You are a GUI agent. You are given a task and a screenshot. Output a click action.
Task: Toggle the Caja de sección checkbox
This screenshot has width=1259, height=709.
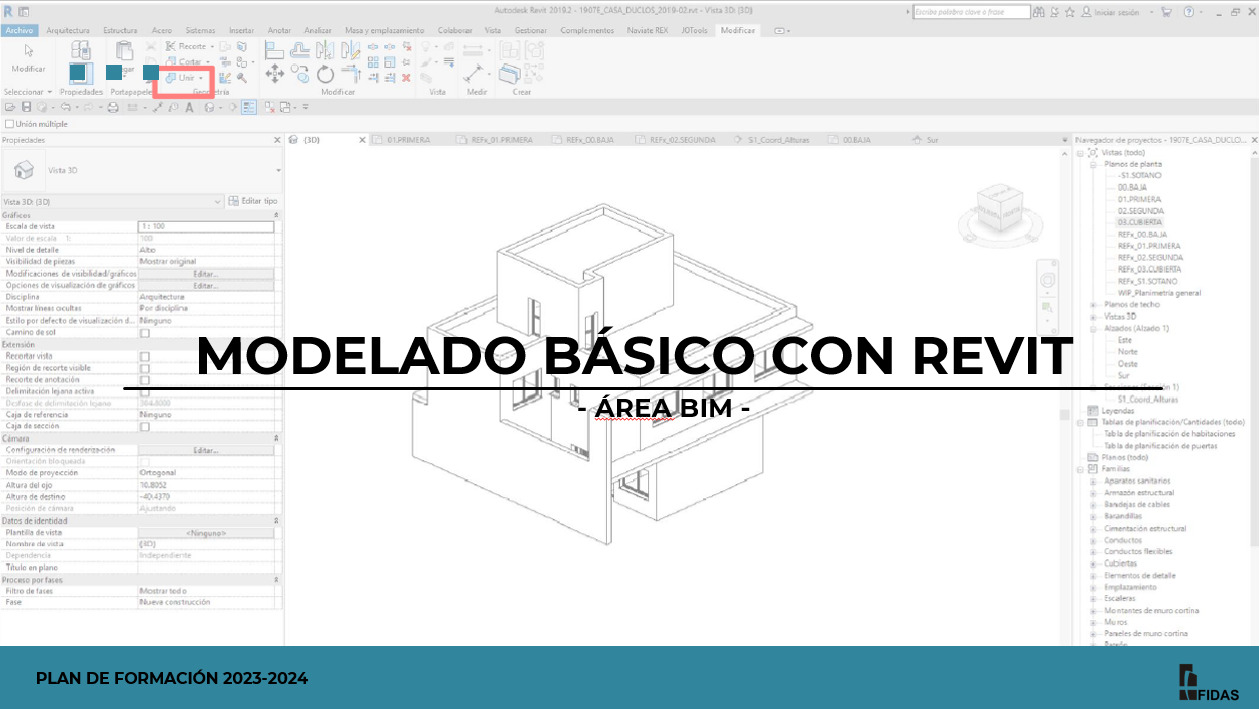pyautogui.click(x=146, y=425)
